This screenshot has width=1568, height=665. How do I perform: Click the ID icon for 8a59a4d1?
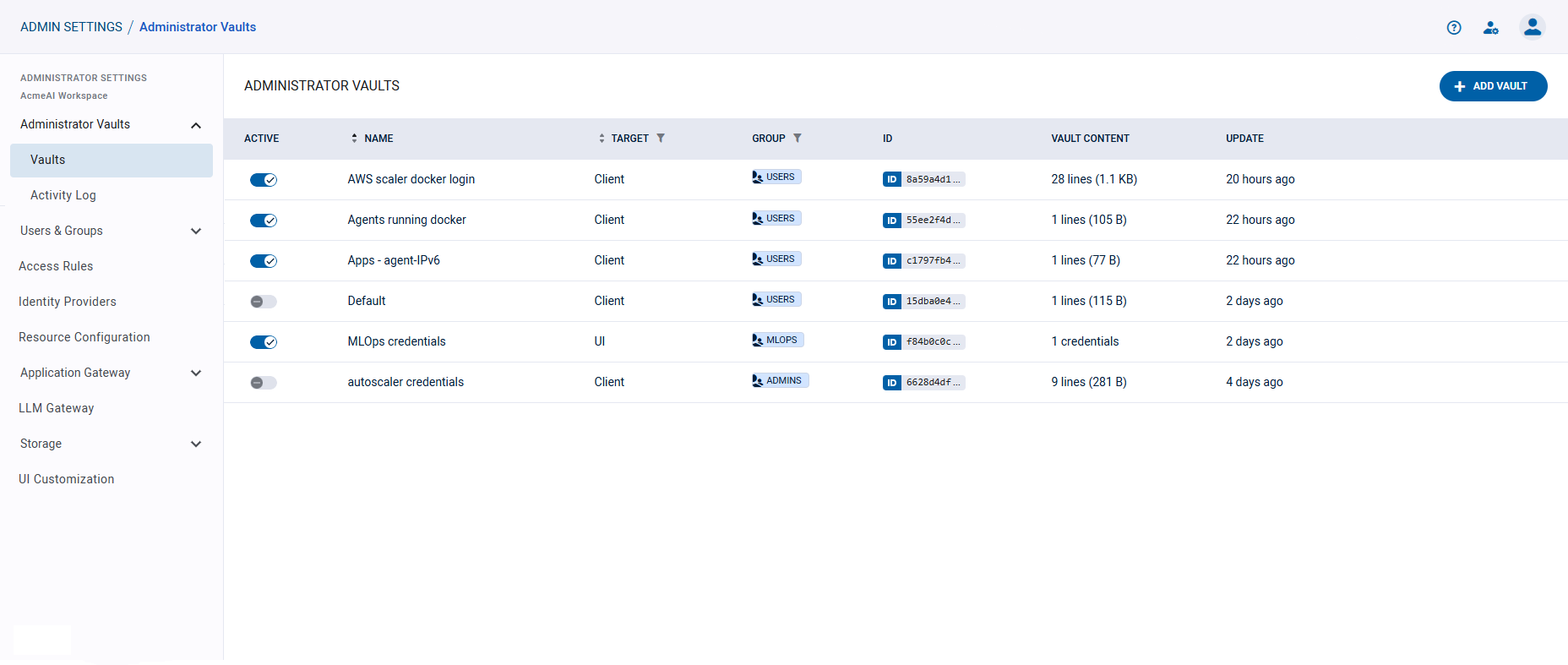pos(892,179)
